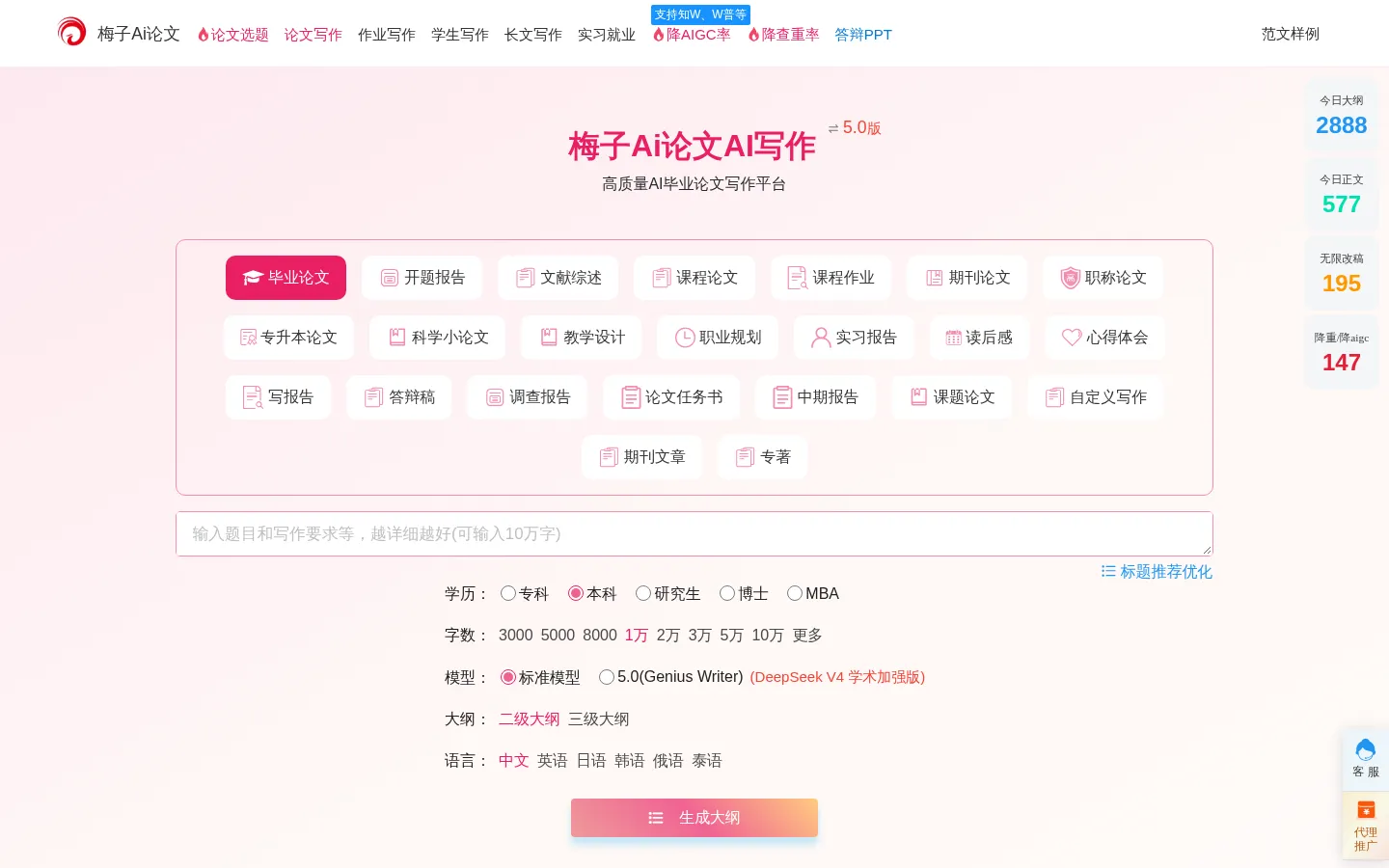Viewport: 1389px width, 868px height.
Task: Open the 论文选题 nav menu
Action: tap(232, 35)
